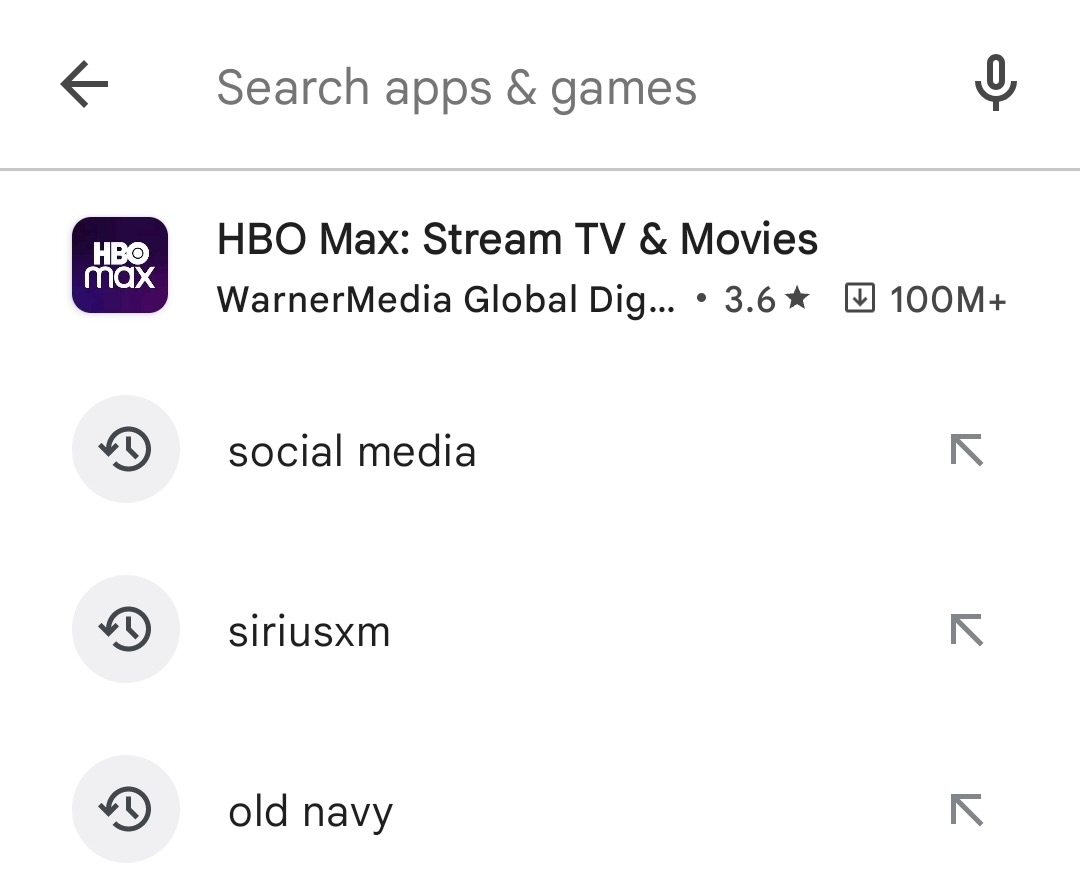Tap the HBO Max title text
Viewport: 1080px width, 894px height.
(518, 238)
